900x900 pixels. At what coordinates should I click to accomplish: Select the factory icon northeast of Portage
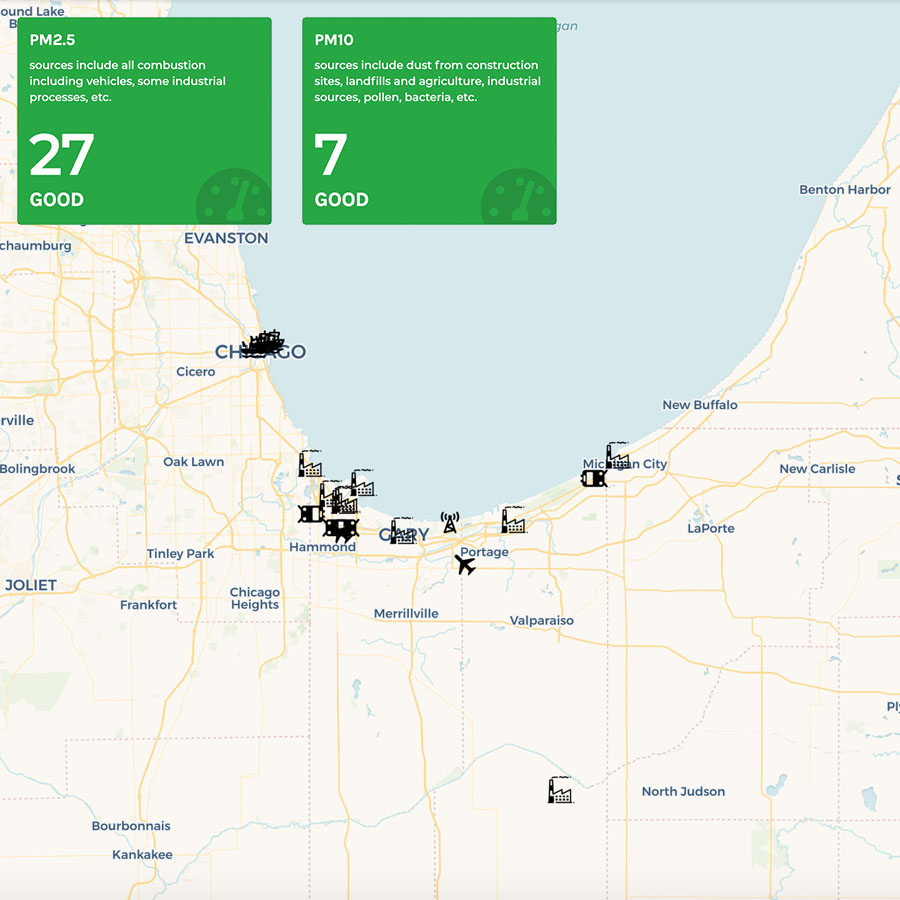point(513,520)
